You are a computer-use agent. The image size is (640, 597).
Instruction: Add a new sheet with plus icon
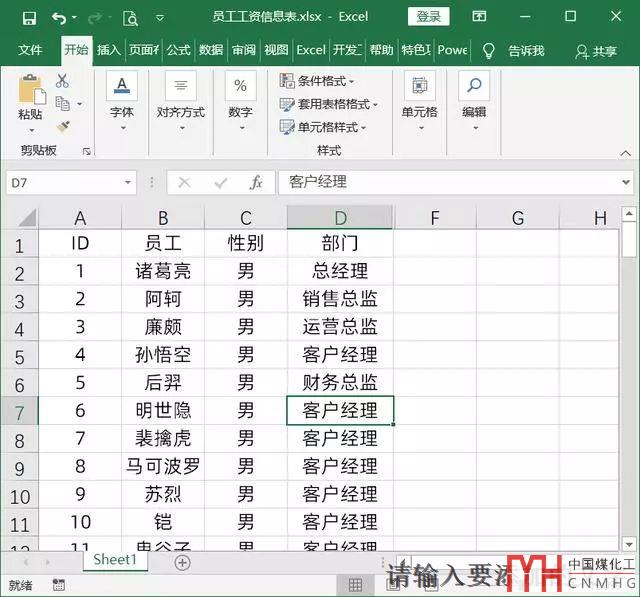(182, 562)
